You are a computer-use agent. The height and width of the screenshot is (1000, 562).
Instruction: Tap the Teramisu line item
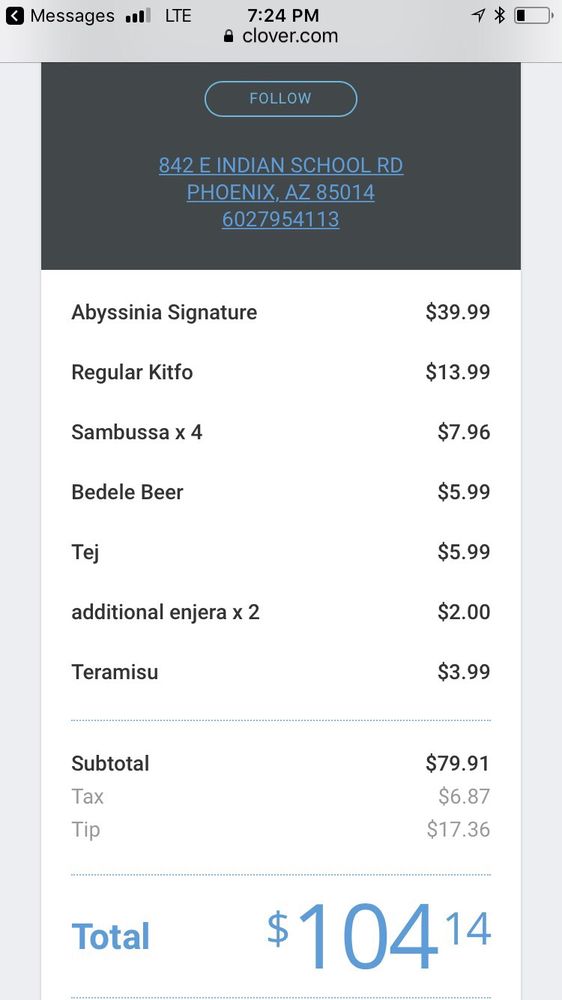pos(281,672)
